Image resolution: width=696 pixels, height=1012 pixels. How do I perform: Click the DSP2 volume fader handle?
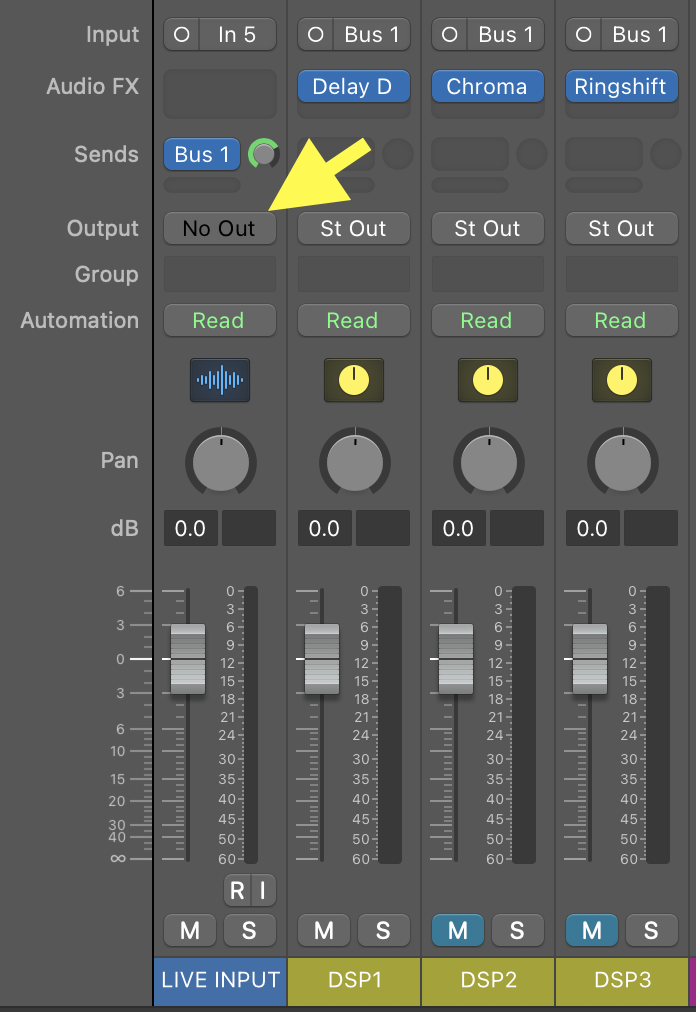[x=456, y=659]
